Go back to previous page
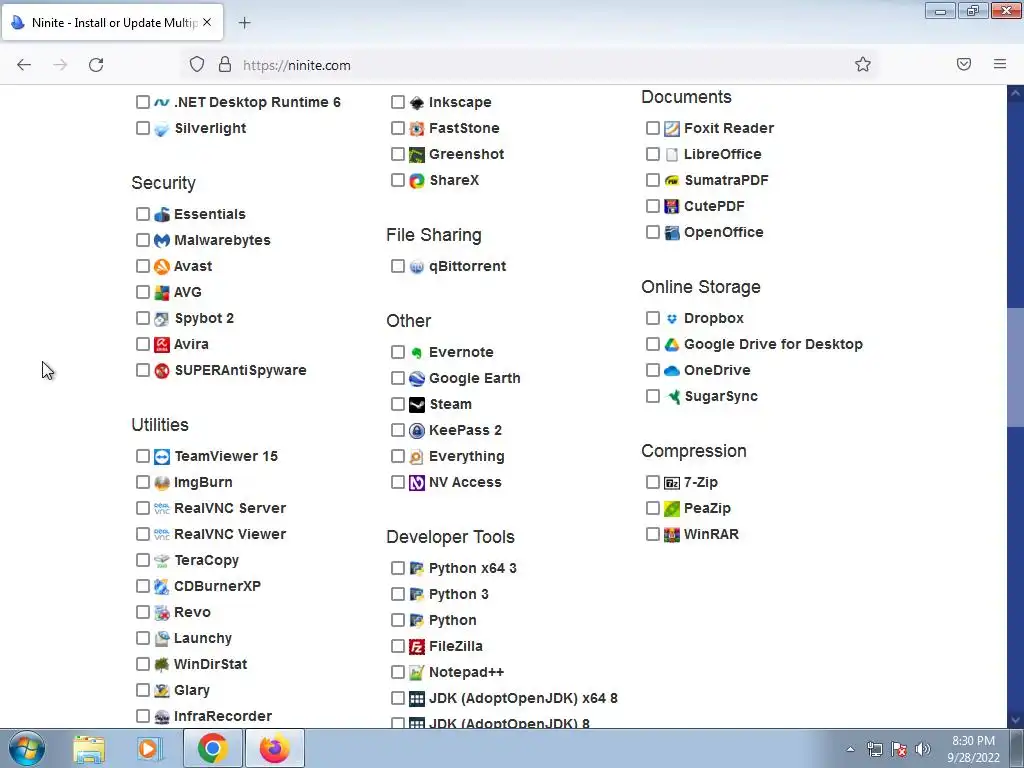The width and height of the screenshot is (1024, 768). 24,65
